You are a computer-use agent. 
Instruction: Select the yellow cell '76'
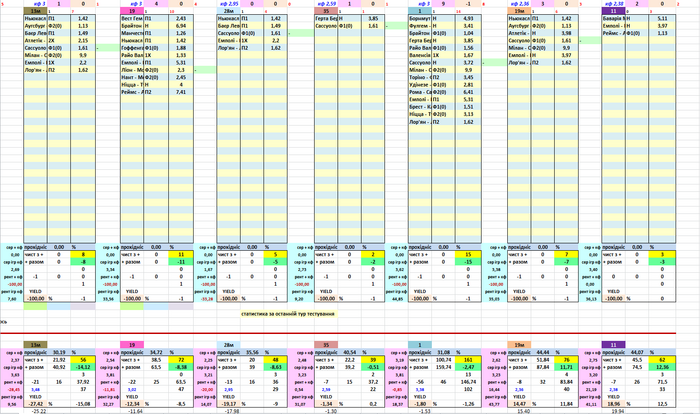(x=566, y=360)
